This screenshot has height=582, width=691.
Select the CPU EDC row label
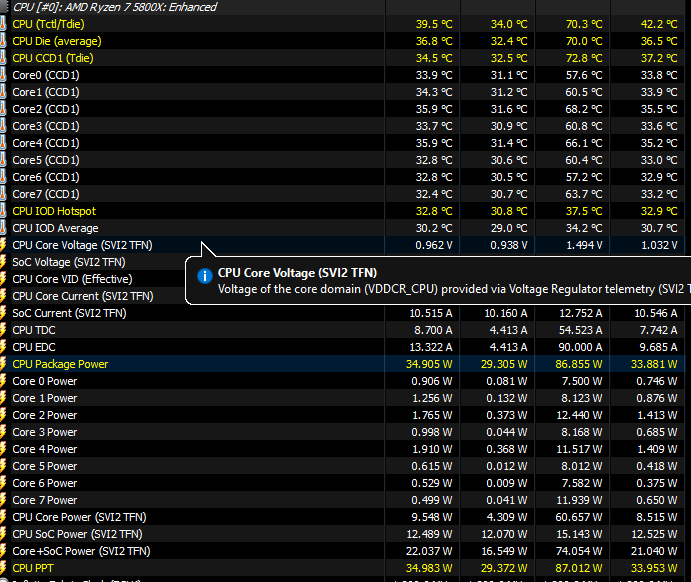(x=34, y=347)
